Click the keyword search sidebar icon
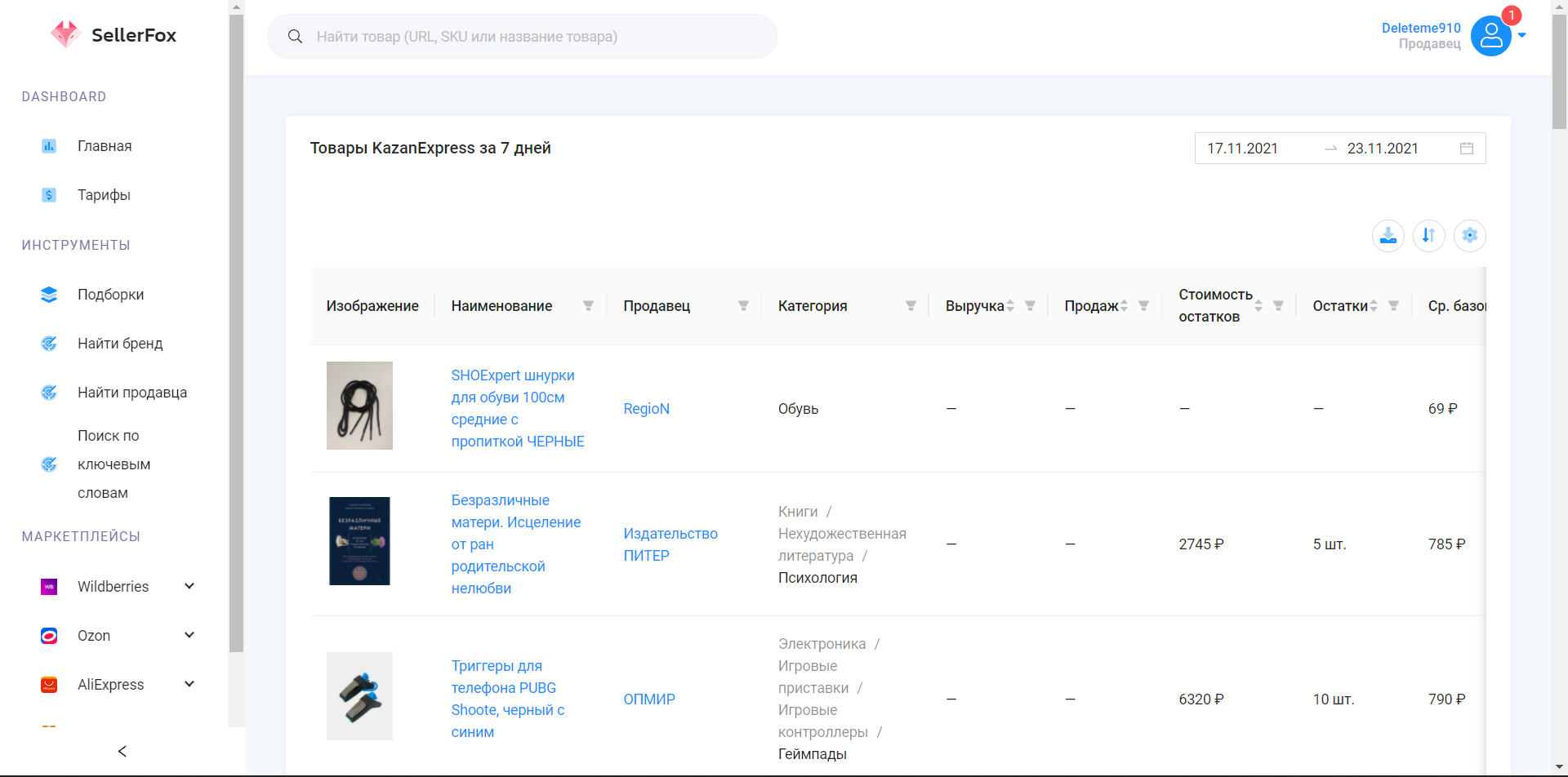The width and height of the screenshot is (1568, 777). 49,464
